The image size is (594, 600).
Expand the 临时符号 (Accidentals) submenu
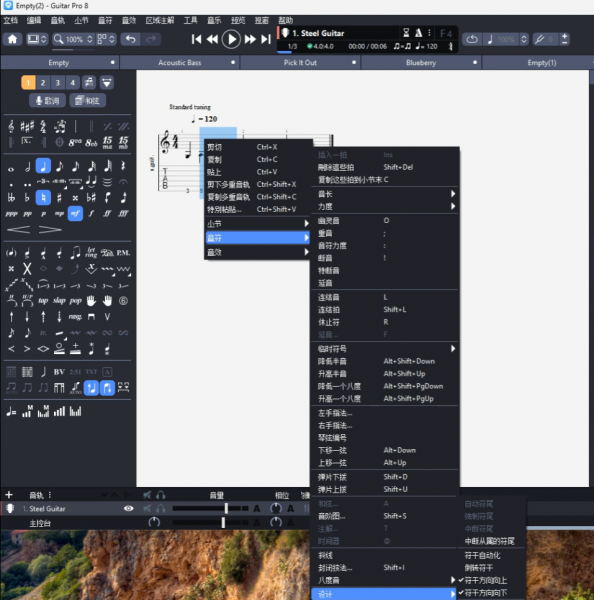(385, 349)
